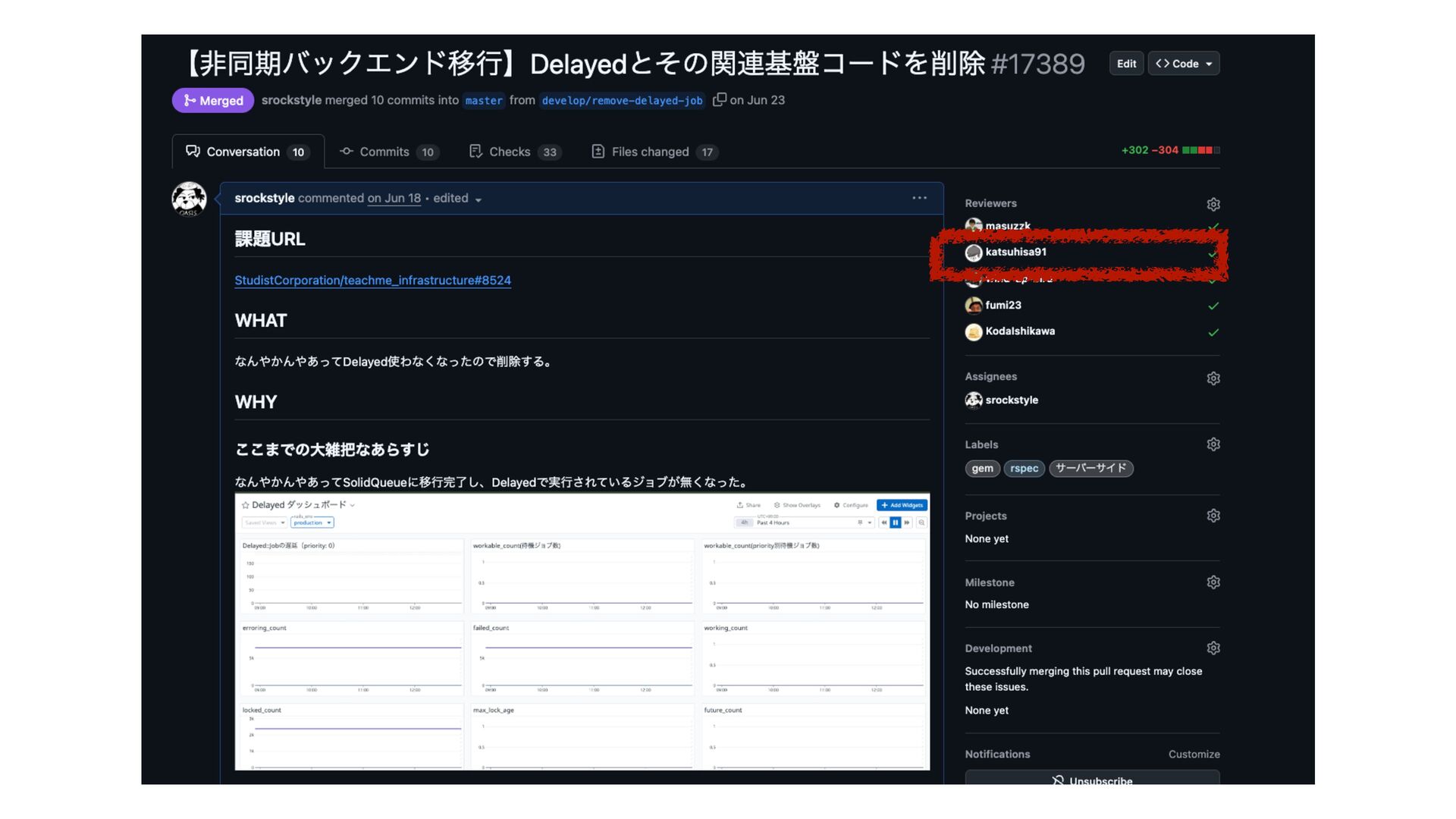The image size is (1456, 819).
Task: Click Customize next to Notifications
Action: pyautogui.click(x=1194, y=755)
